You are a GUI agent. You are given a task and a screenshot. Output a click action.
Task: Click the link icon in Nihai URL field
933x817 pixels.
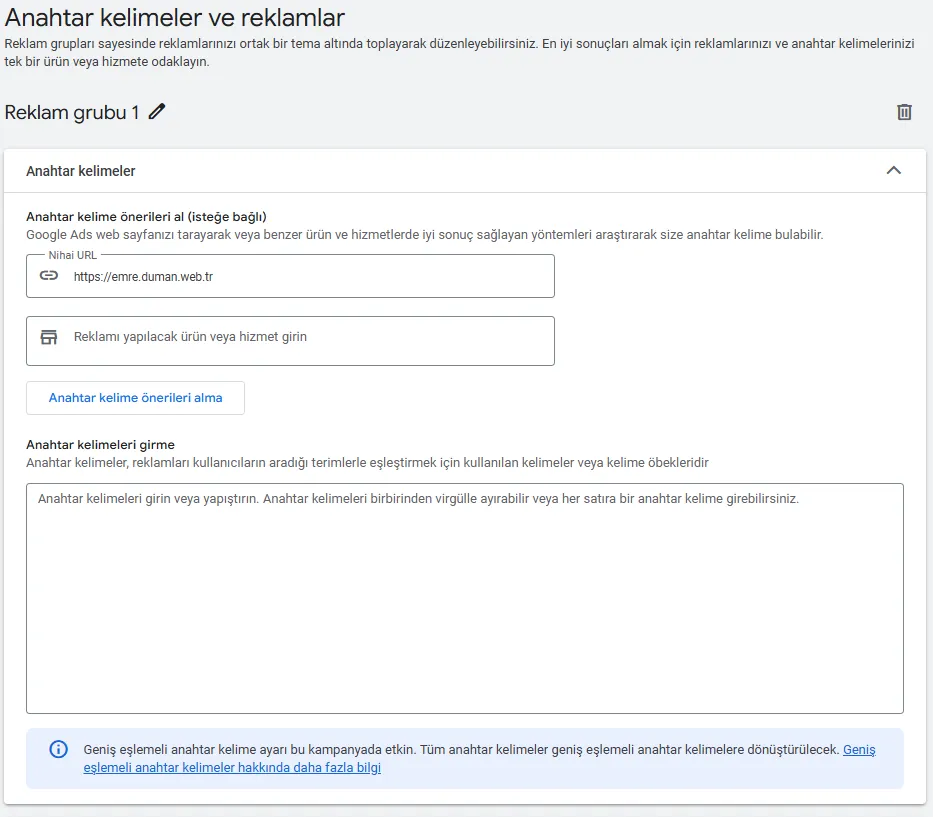point(49,276)
